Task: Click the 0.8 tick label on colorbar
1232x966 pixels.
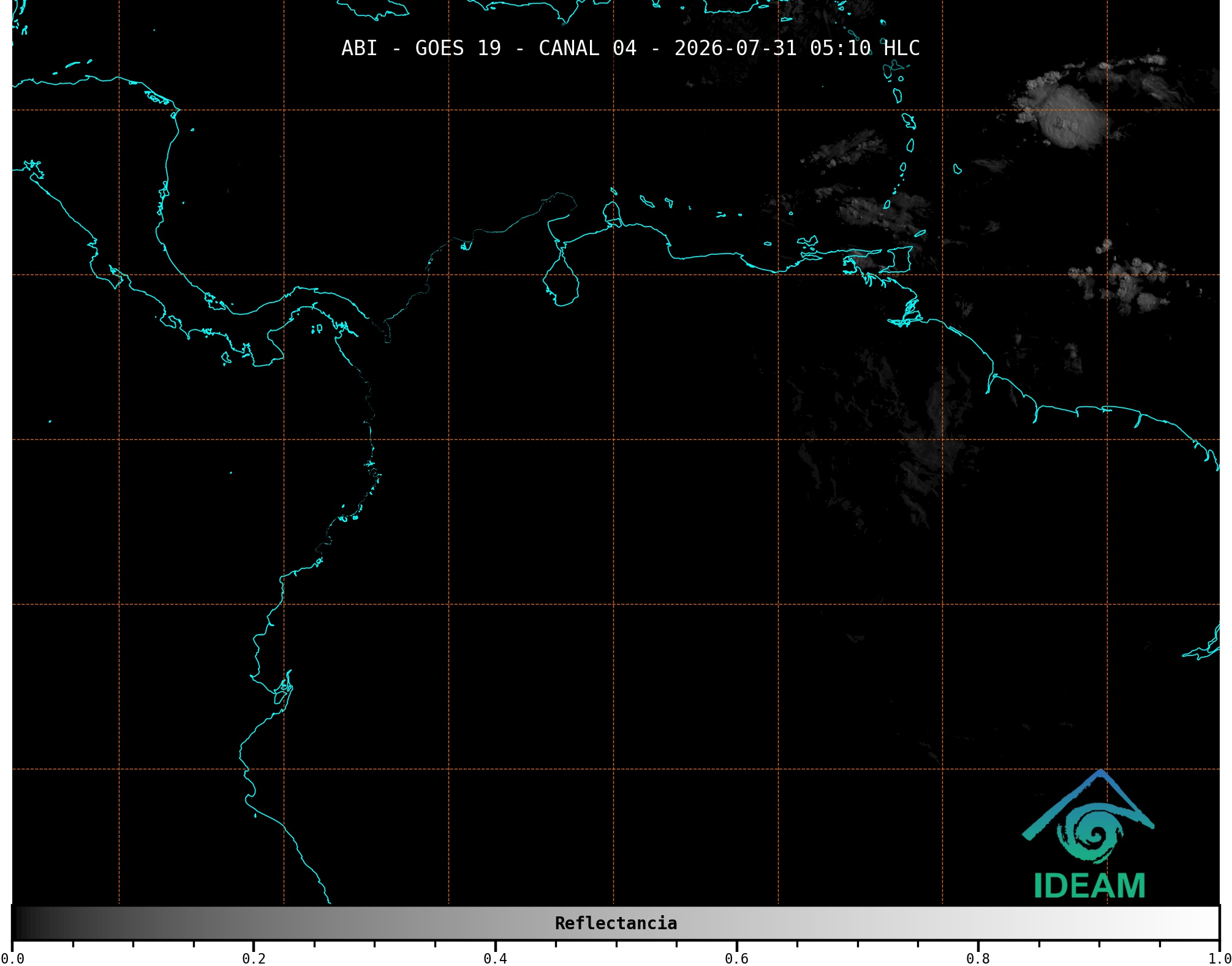Action: coord(978,959)
